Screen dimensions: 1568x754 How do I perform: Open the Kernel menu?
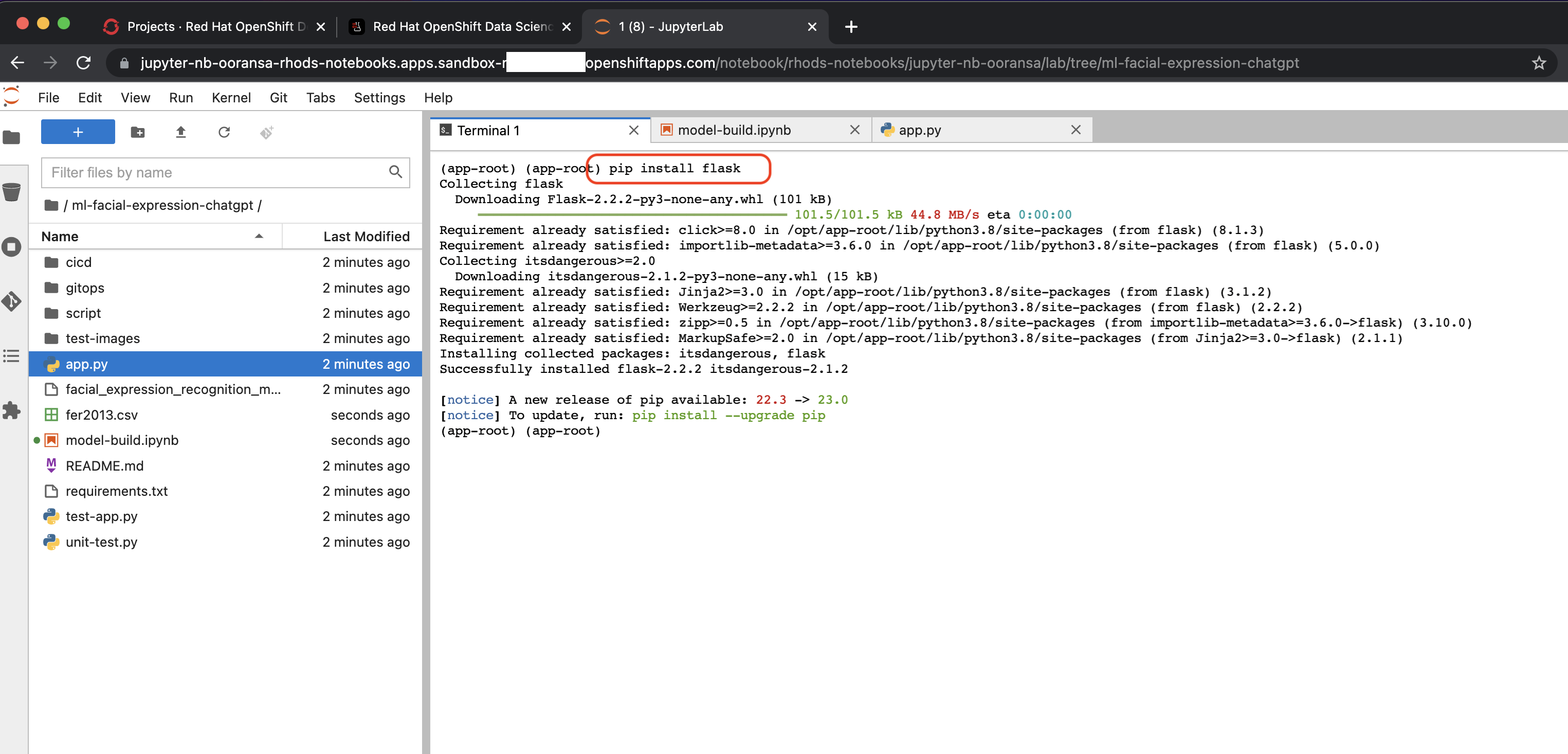[x=231, y=97]
